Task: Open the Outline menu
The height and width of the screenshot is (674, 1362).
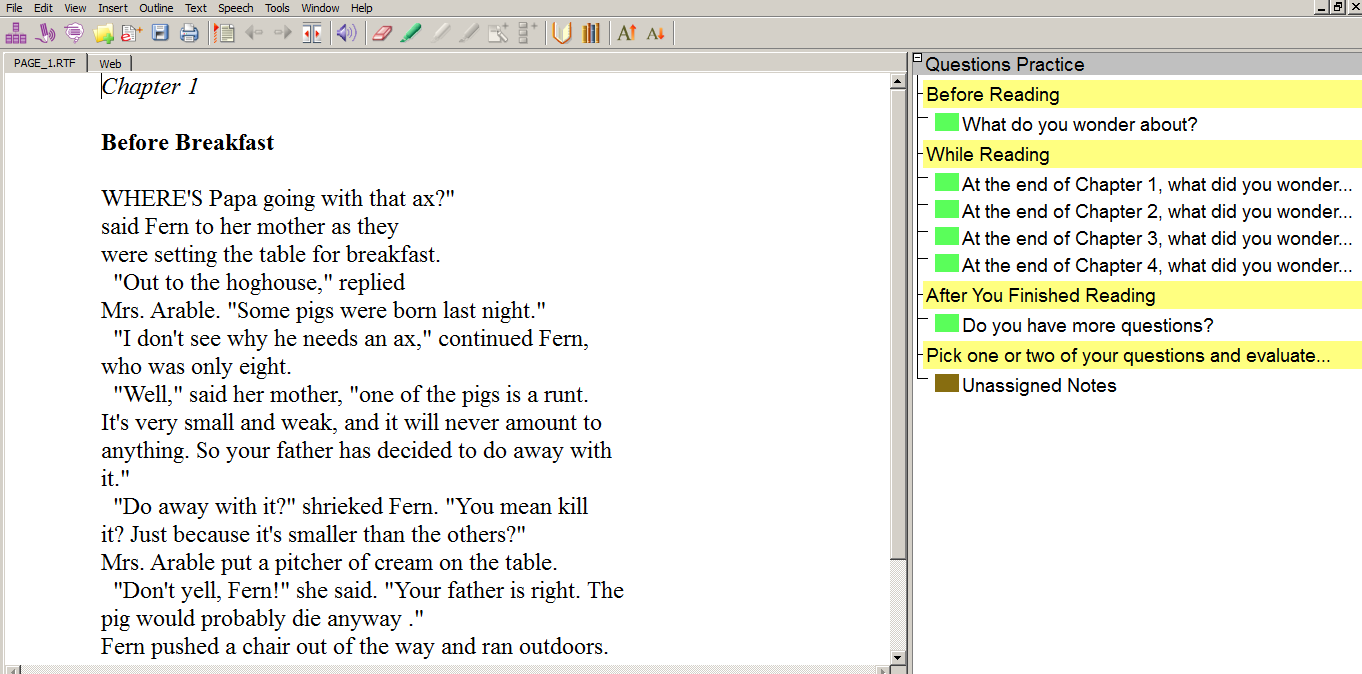Action: [157, 8]
